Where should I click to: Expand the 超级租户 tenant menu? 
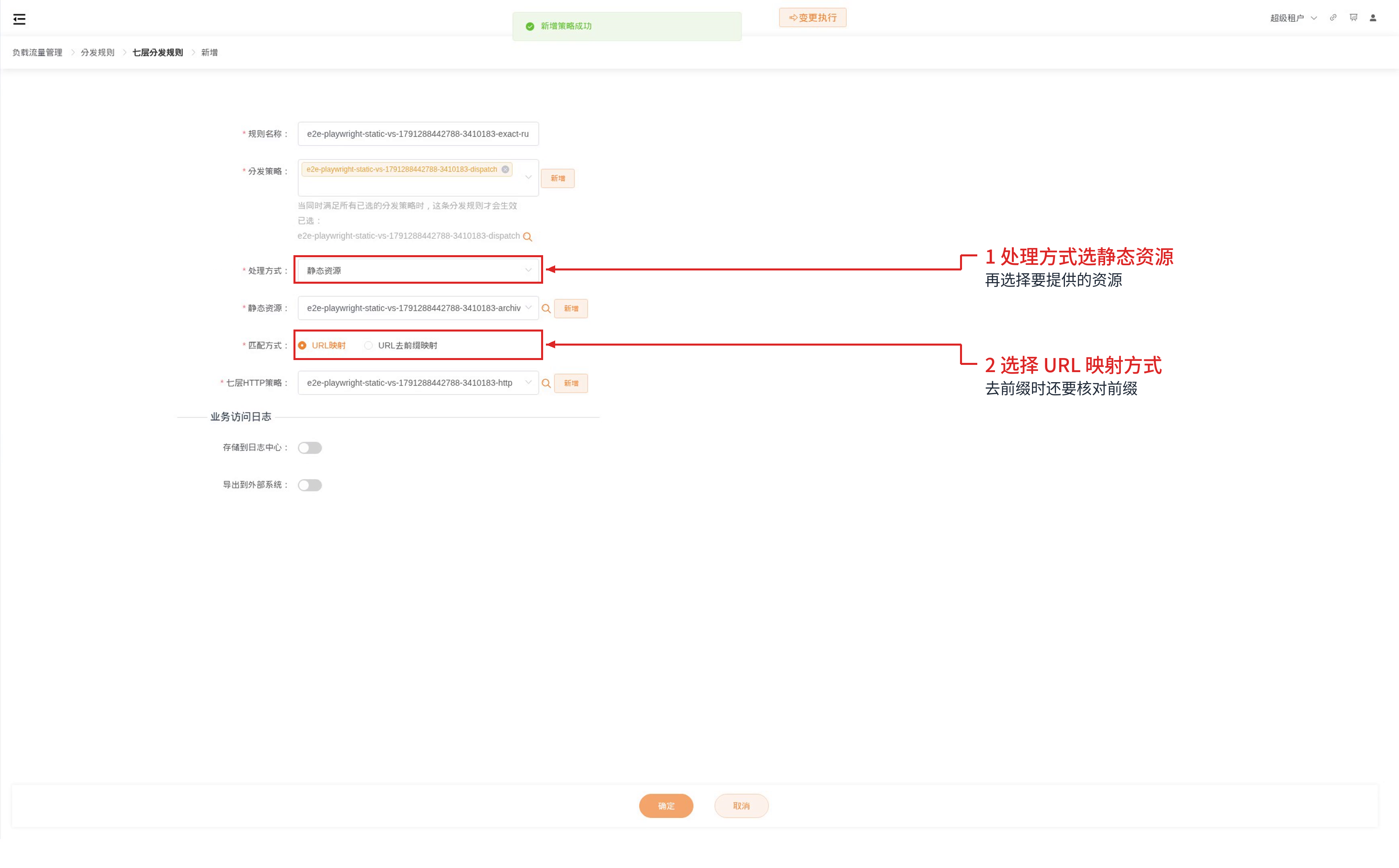1293,18
